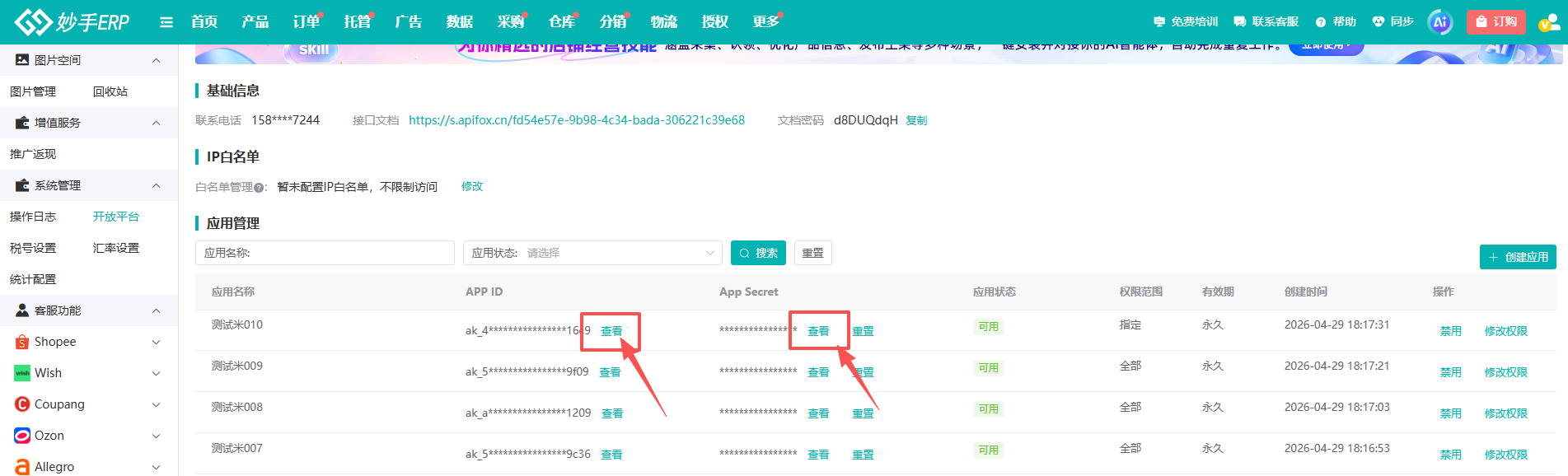This screenshot has height=476, width=1568.
Task: Open the AI assistant icon in the header
Action: coord(1440,22)
